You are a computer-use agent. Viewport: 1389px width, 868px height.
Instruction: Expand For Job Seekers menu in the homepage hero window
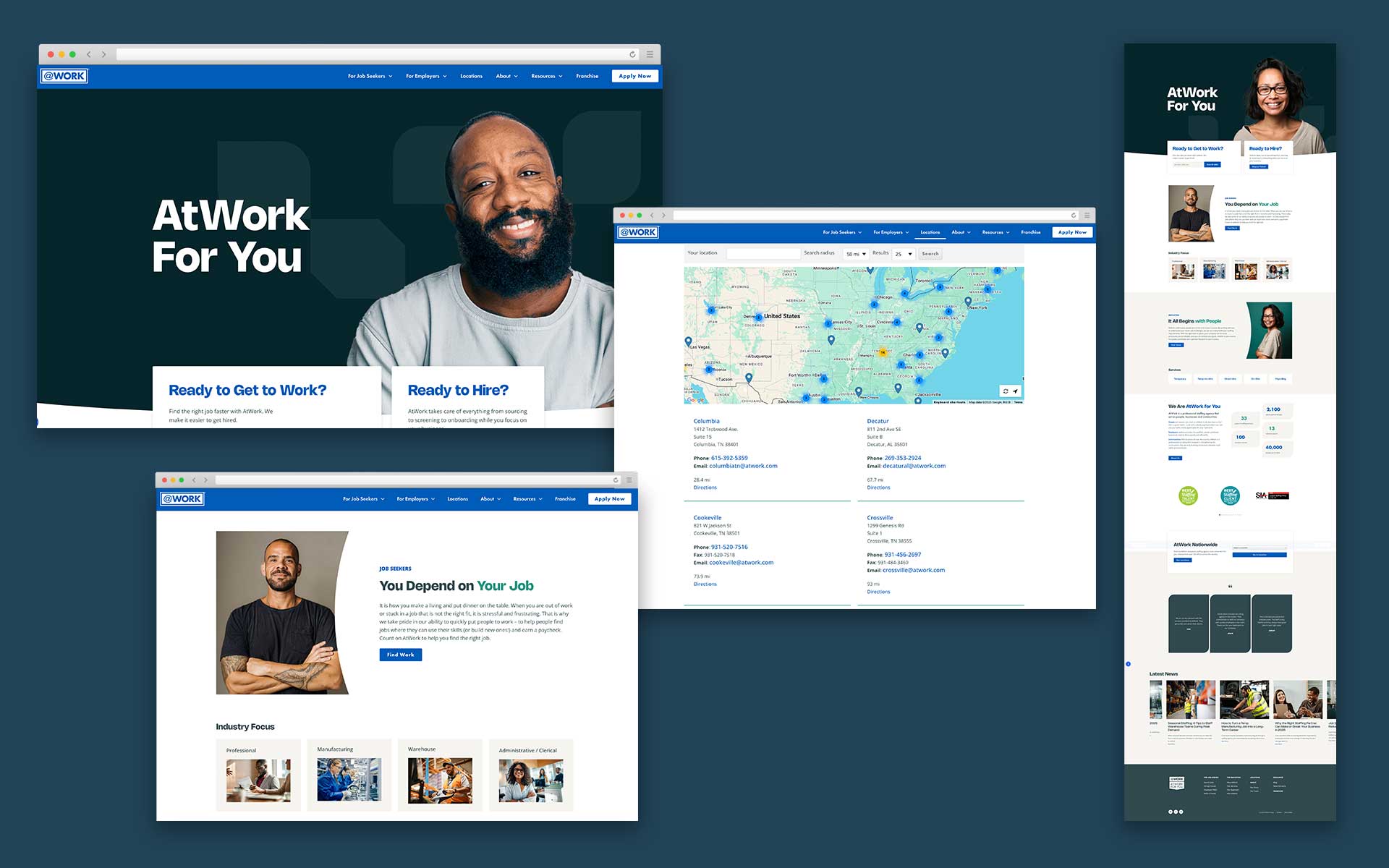370,76
